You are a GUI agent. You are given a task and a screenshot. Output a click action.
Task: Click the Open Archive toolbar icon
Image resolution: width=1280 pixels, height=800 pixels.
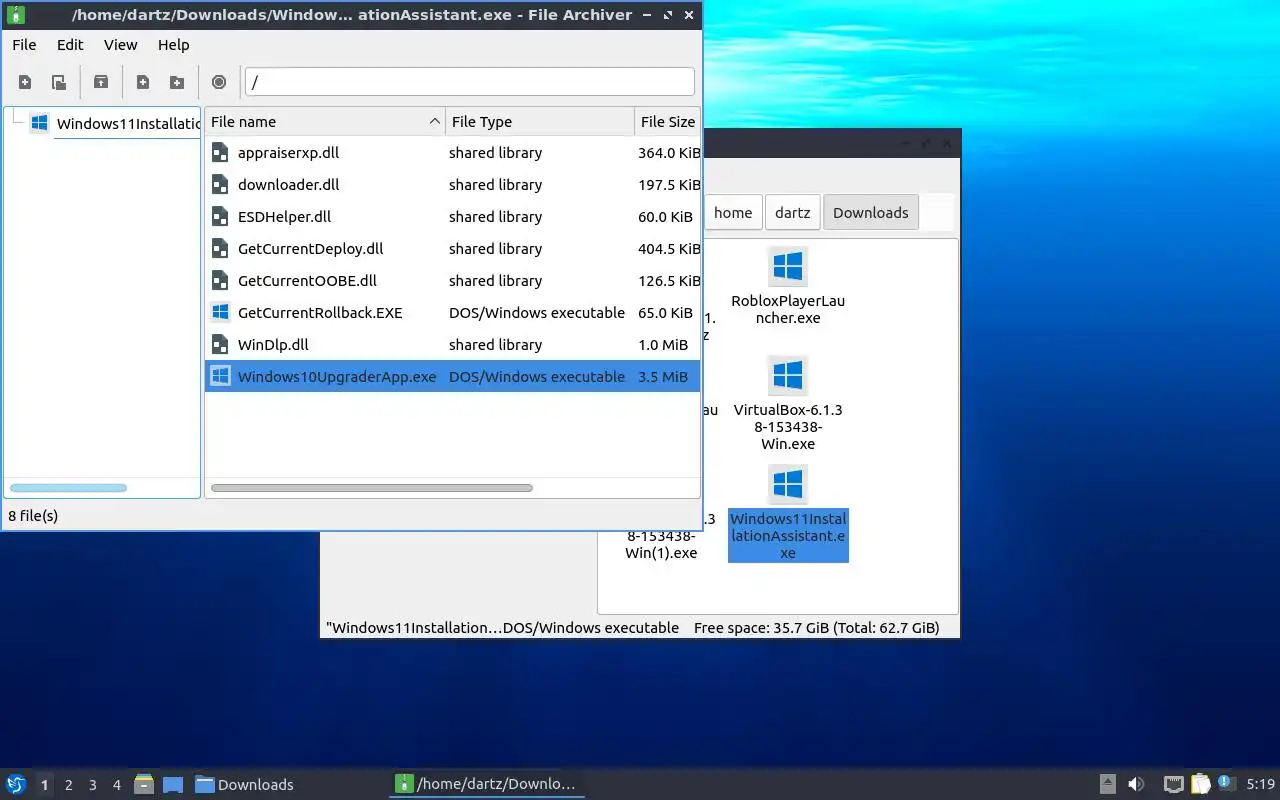(x=59, y=82)
